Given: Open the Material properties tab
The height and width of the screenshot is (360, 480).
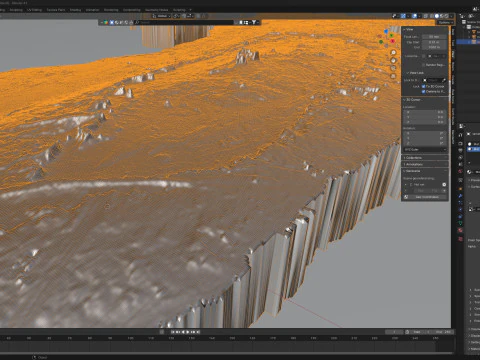Looking at the screenshot, I should coord(460,230).
